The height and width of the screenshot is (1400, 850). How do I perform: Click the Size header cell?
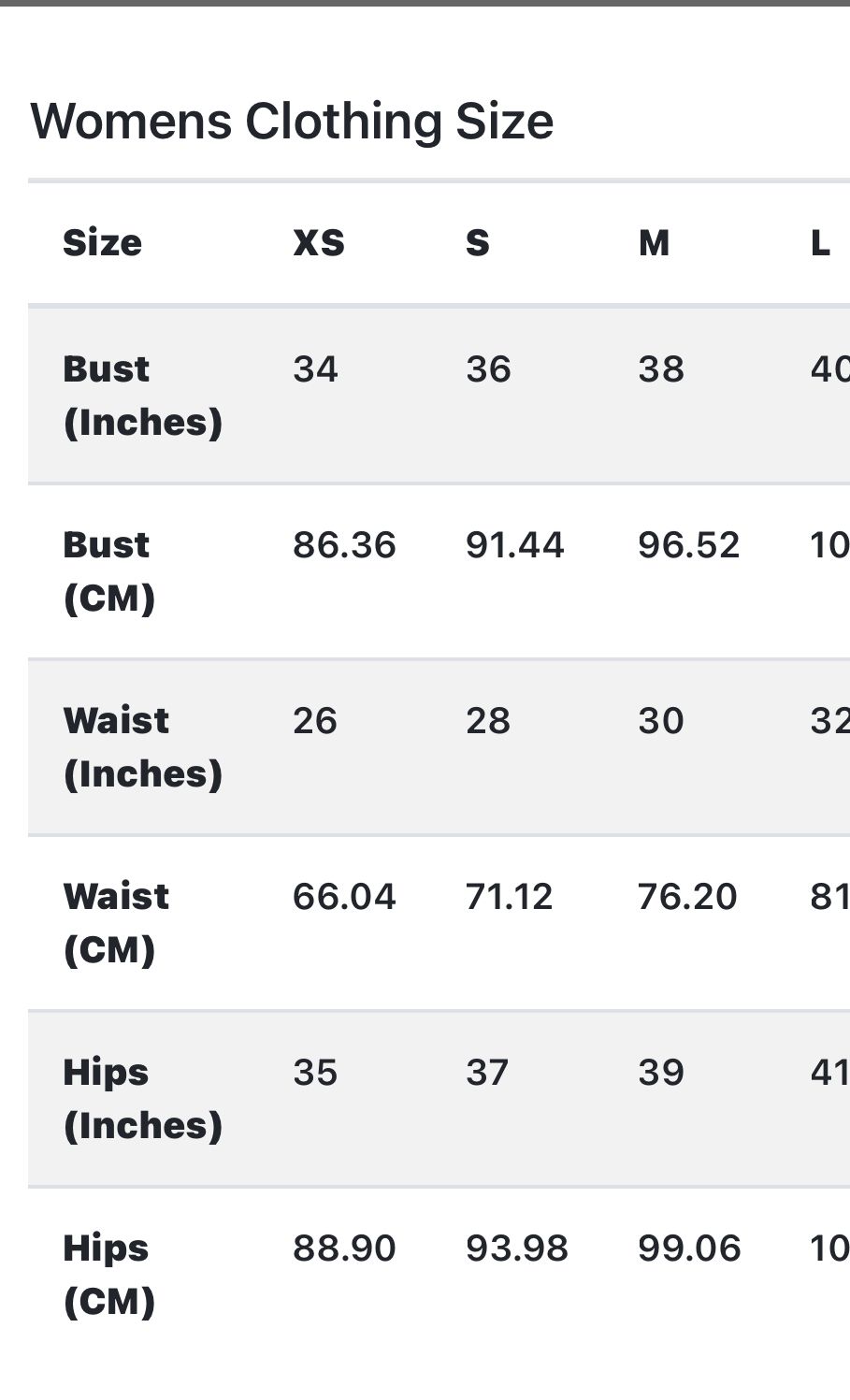pyautogui.click(x=102, y=243)
